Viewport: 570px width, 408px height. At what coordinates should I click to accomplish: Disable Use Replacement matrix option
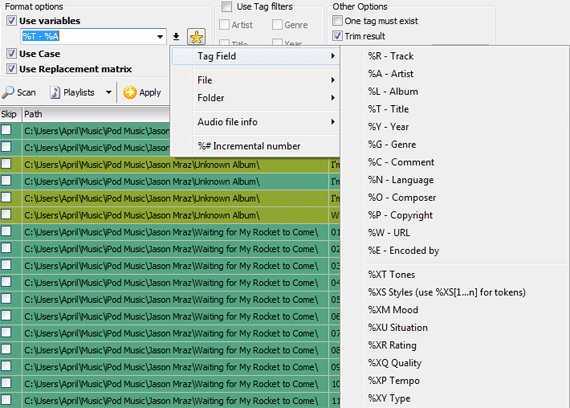(x=11, y=69)
